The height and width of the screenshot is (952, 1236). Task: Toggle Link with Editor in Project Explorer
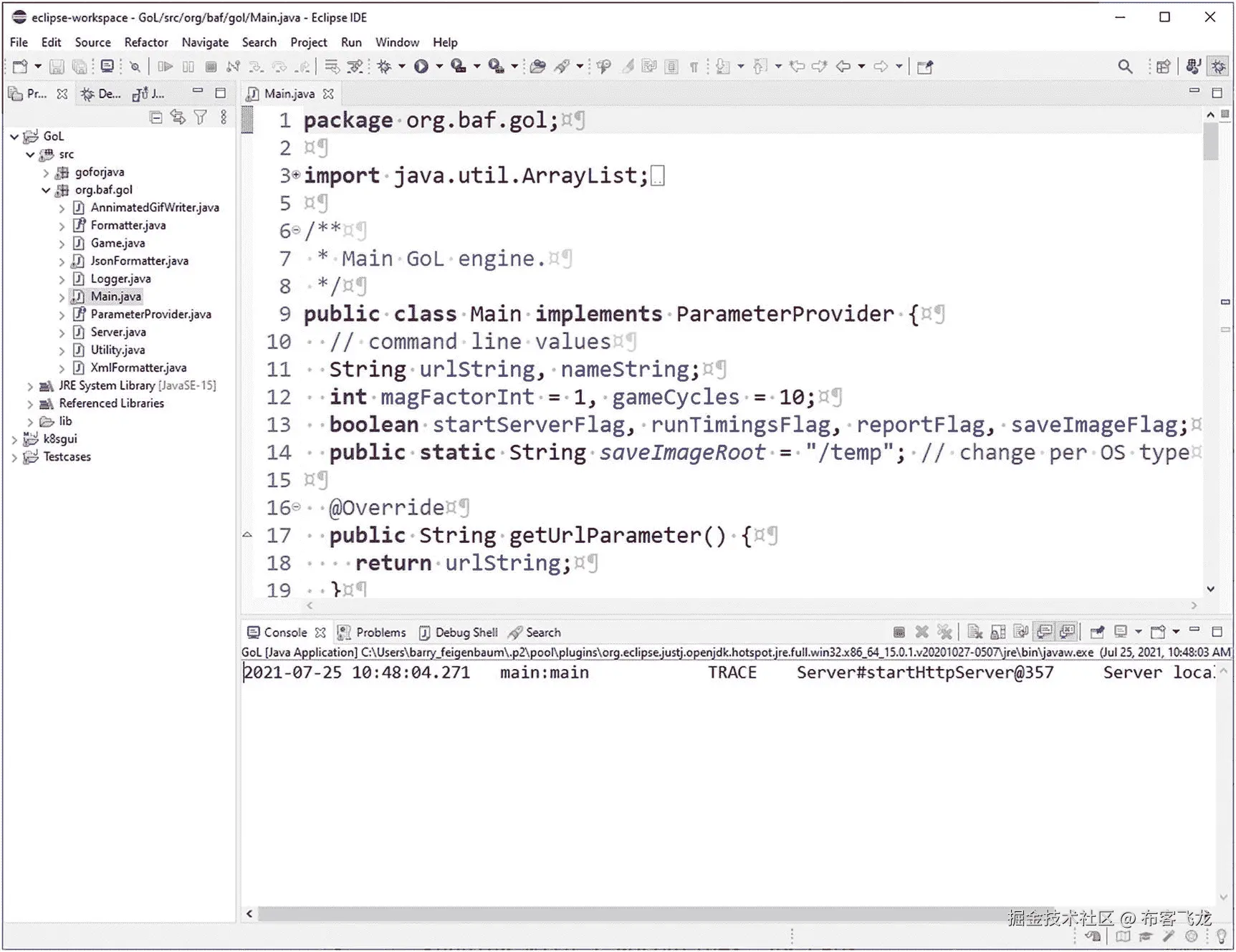pos(178,117)
